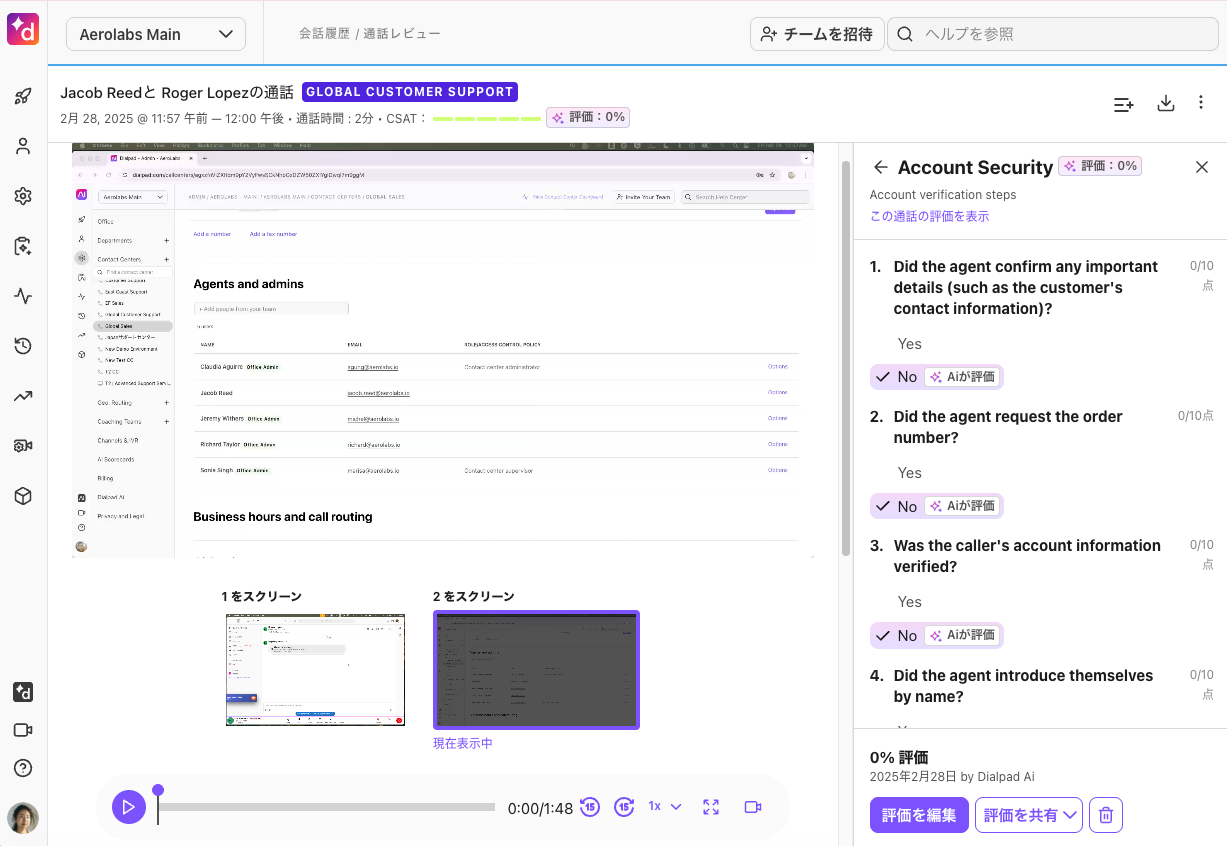Open the 会話履歴 breadcrumb
The width and height of the screenshot is (1227, 846).
[324, 33]
